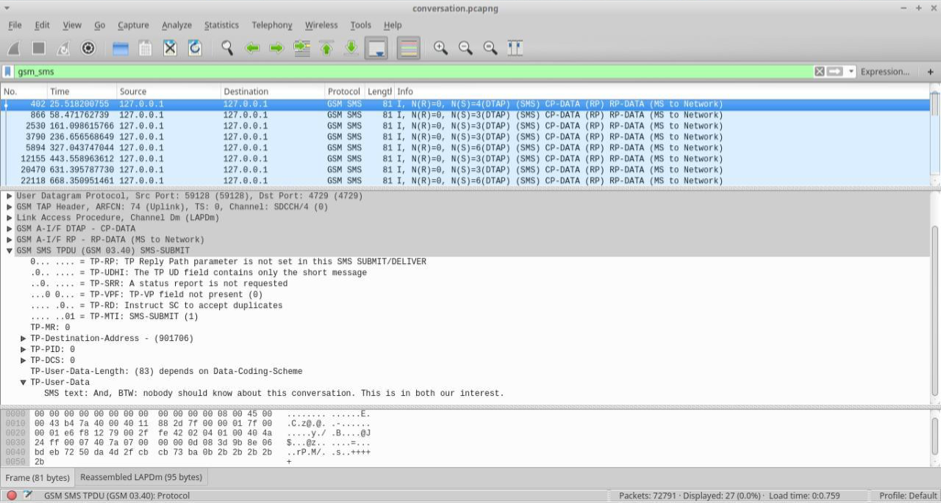Open the Telephony menu
Viewport: 941px width, 503px height.
click(272, 25)
